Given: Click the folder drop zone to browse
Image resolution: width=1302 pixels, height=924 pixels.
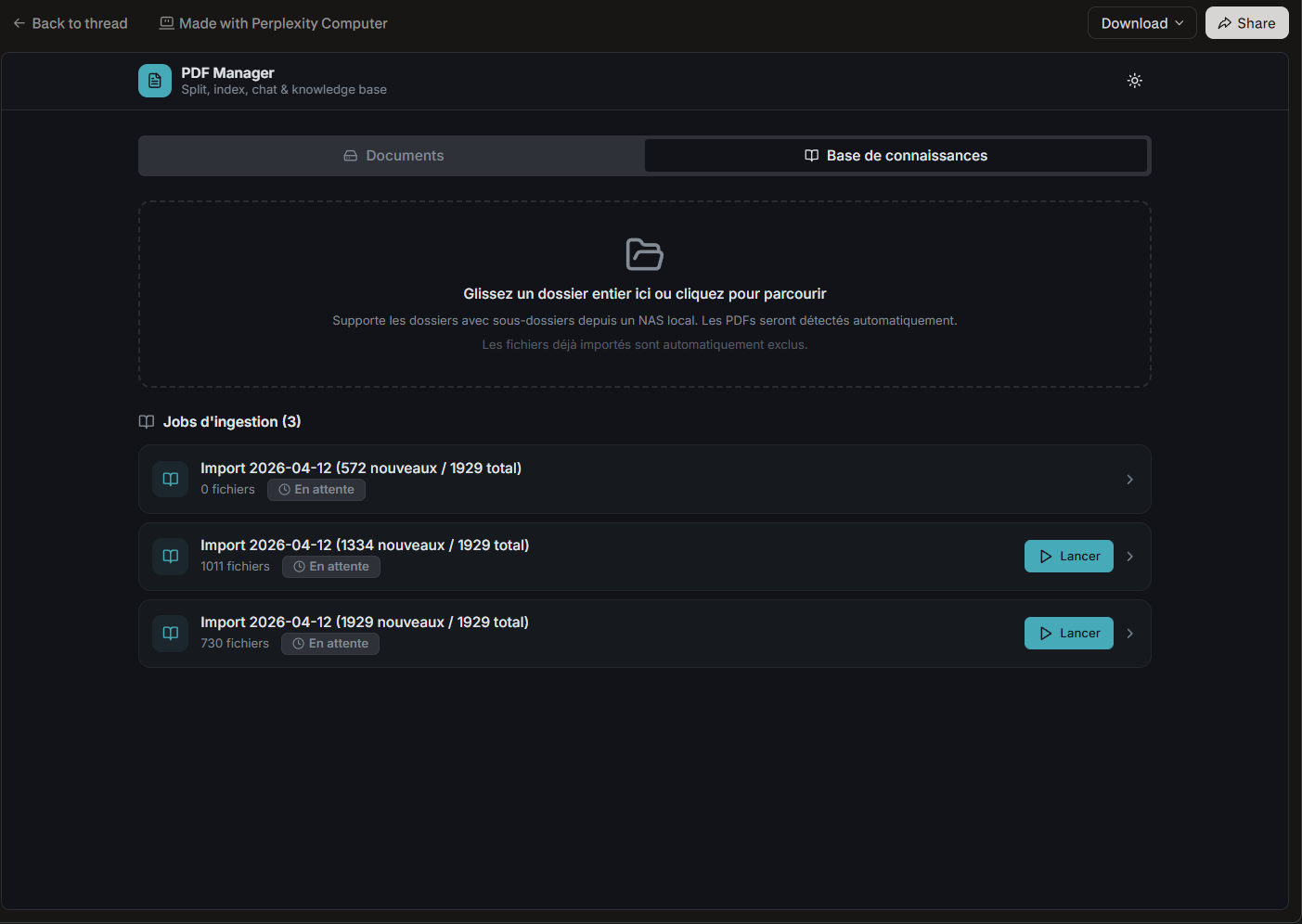Looking at the screenshot, I should tap(644, 306).
